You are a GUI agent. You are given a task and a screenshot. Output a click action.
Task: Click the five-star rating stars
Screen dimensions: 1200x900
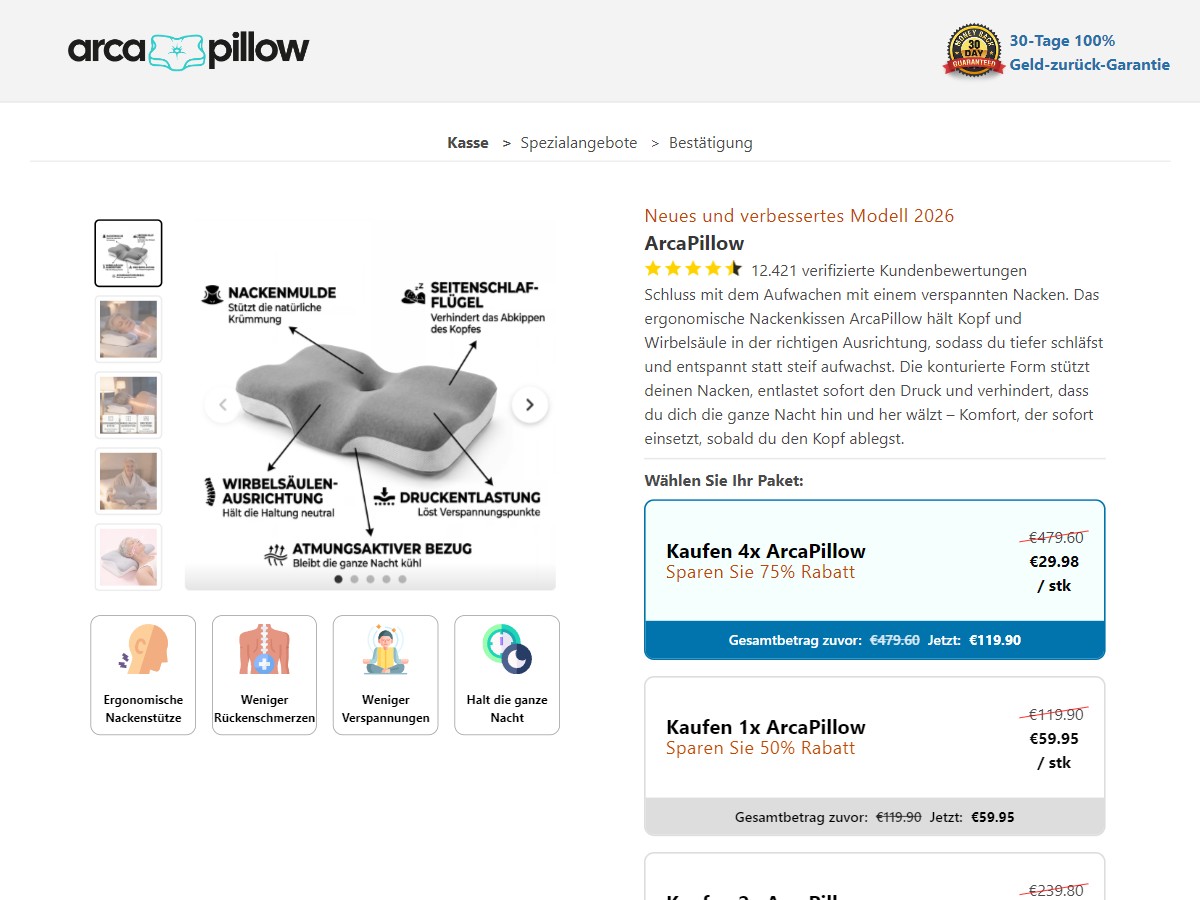click(693, 269)
